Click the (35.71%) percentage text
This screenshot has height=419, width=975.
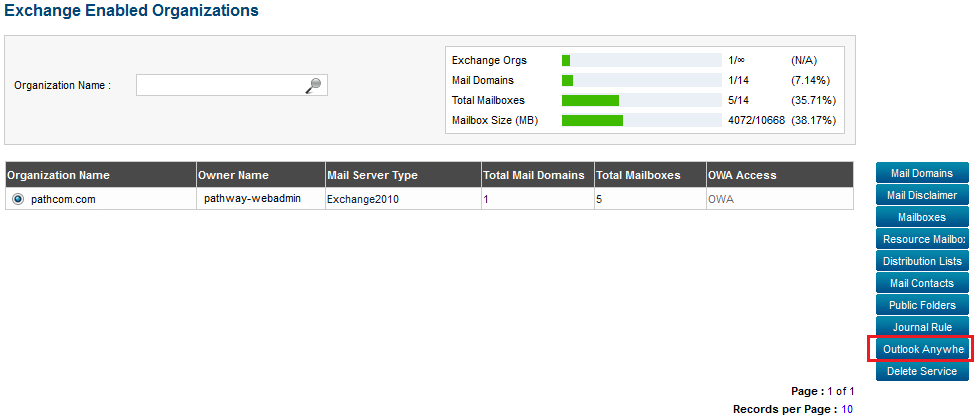[x=813, y=100]
